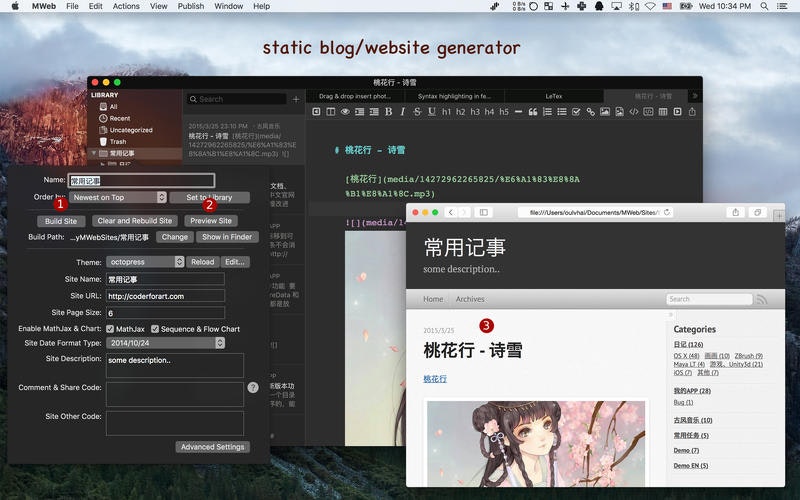The width and height of the screenshot is (800, 500).
Task: Toggle the MathJax checkbox
Action: [110, 329]
